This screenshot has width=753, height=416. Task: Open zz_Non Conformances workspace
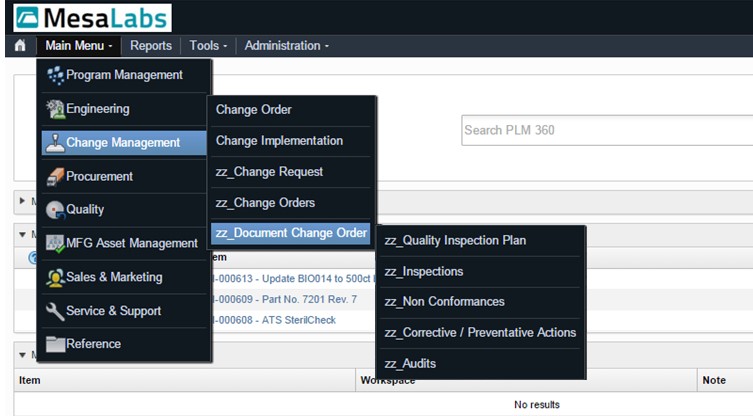(480, 302)
